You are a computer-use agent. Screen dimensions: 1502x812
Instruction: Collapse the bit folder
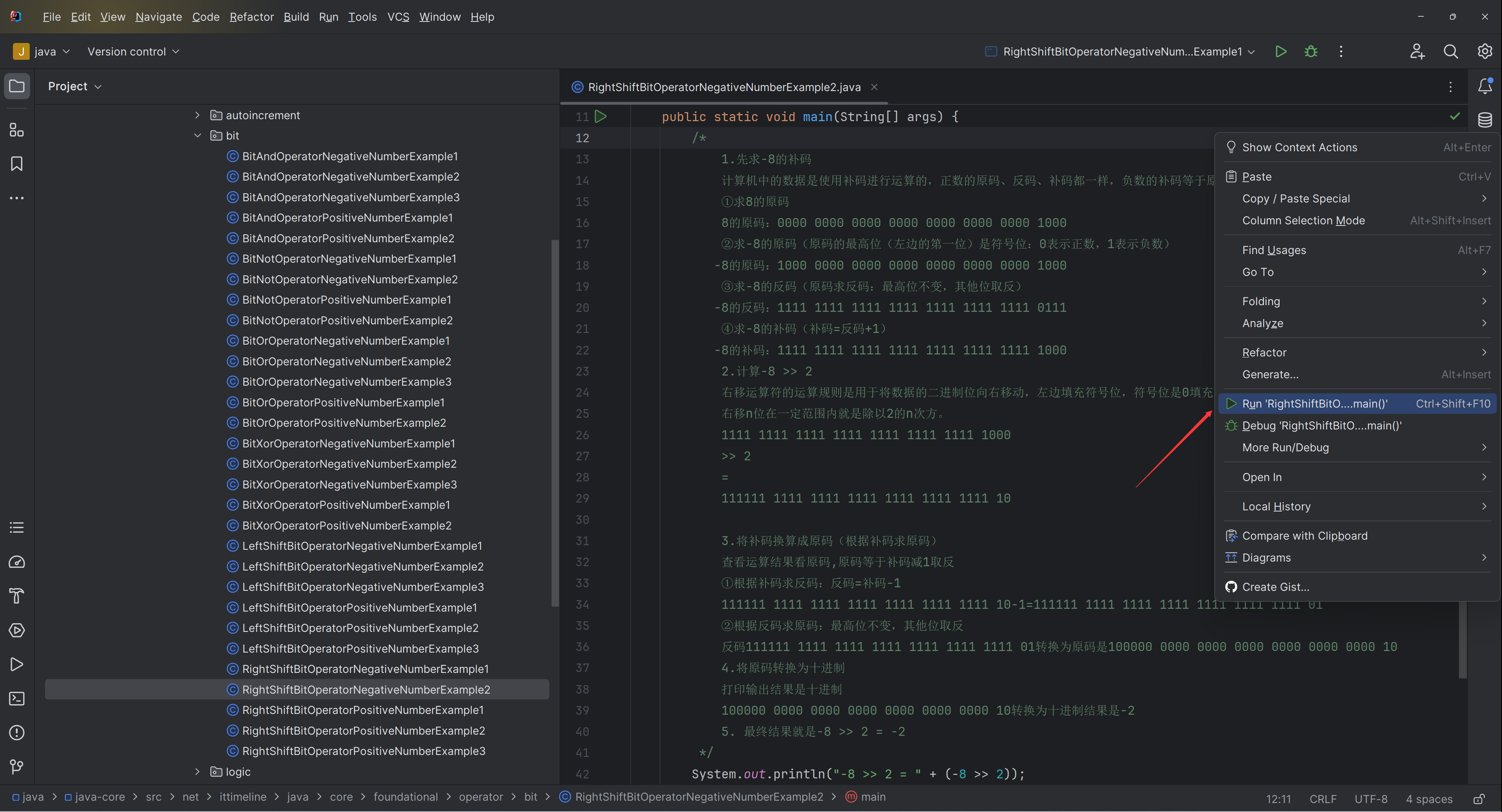(x=197, y=135)
